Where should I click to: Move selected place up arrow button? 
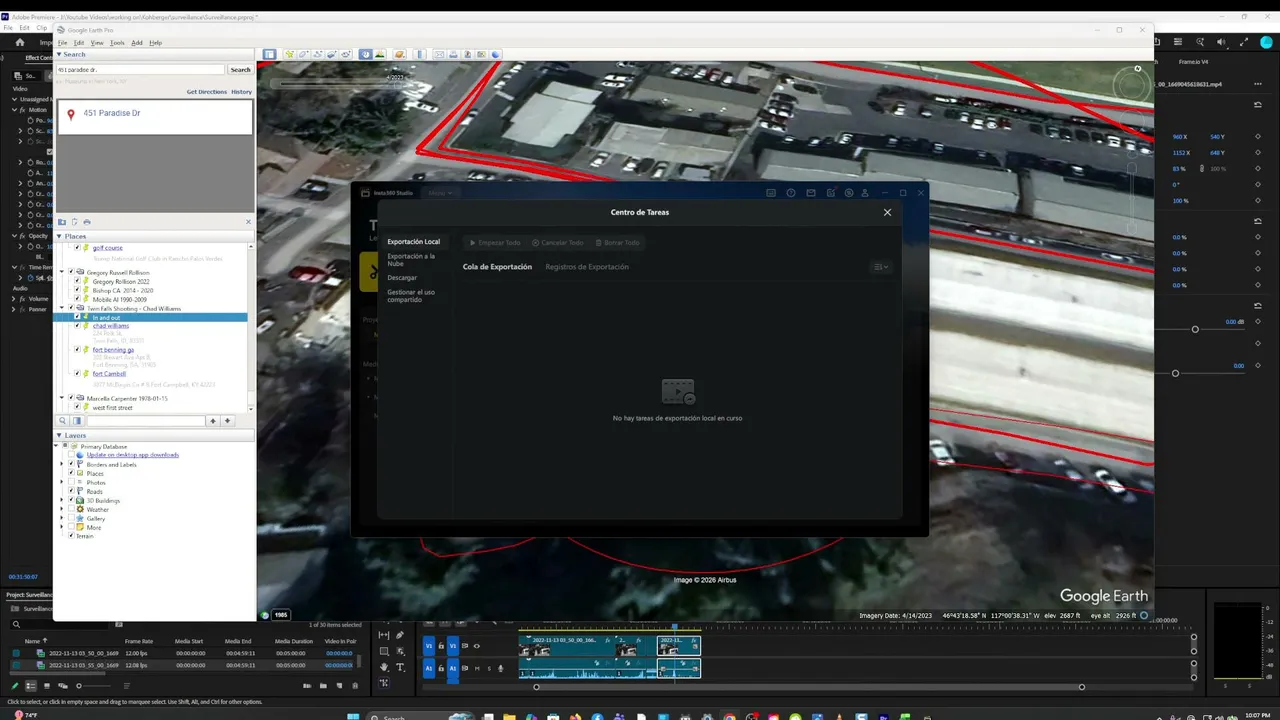point(212,421)
